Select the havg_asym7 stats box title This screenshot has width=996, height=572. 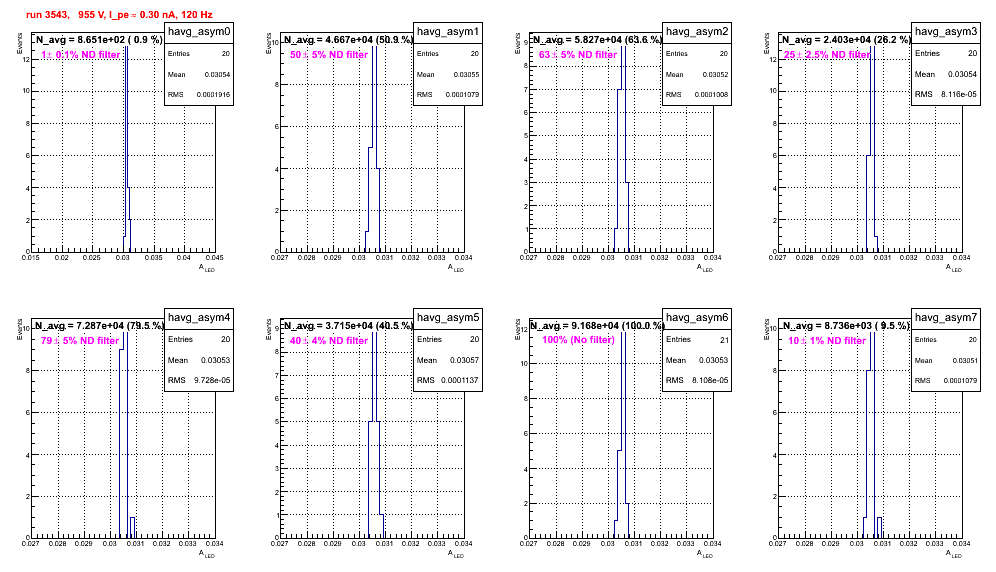tap(946, 318)
